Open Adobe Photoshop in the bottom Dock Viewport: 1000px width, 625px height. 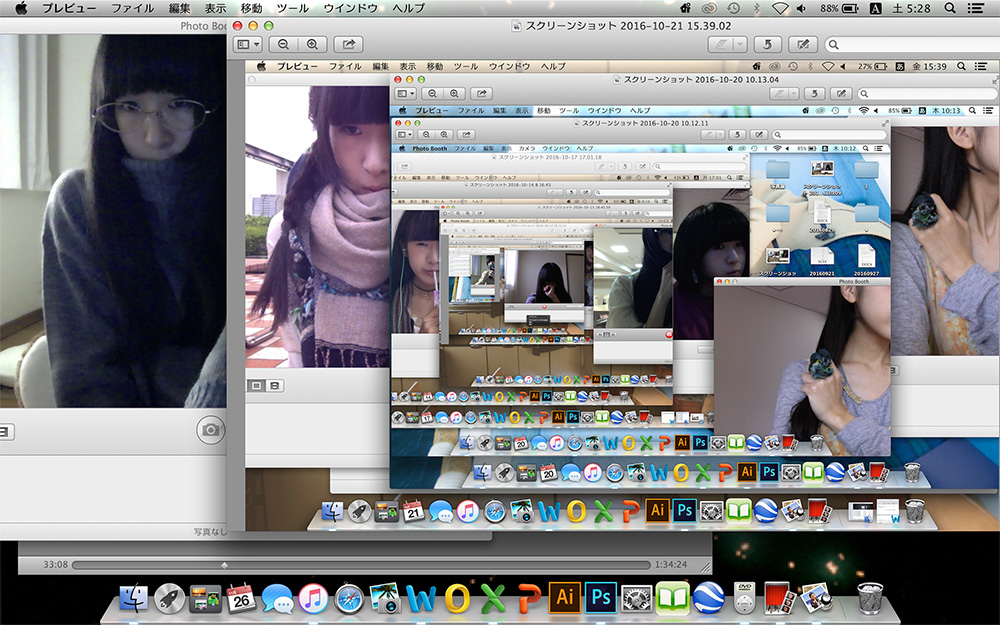click(x=601, y=598)
